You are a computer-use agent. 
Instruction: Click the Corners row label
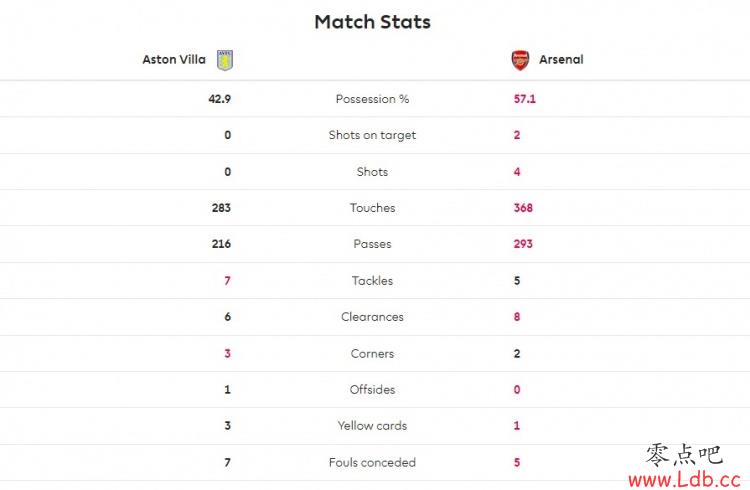tap(373, 354)
